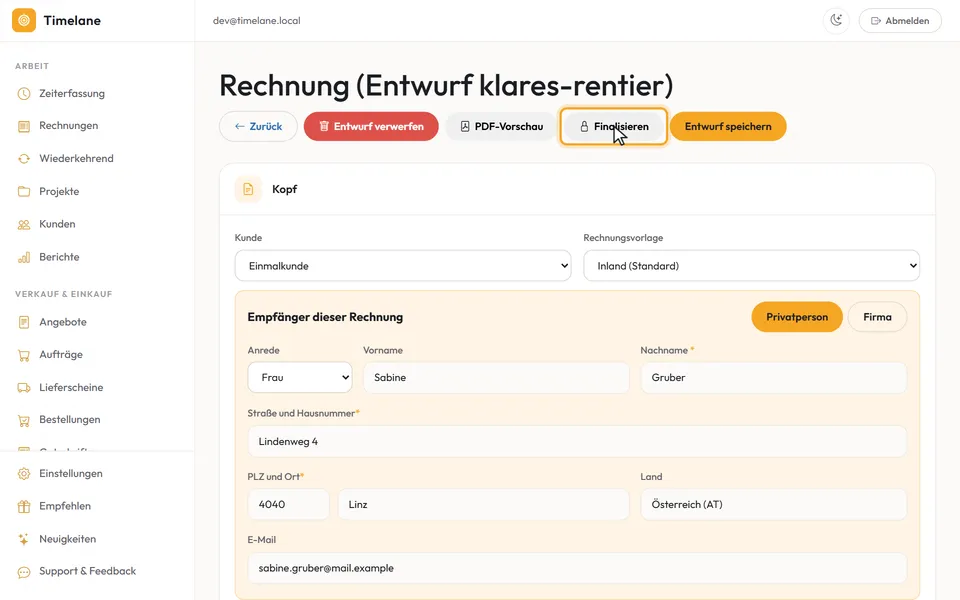This screenshot has width=960, height=600.
Task: Click Finalisieren button
Action: [613, 127]
